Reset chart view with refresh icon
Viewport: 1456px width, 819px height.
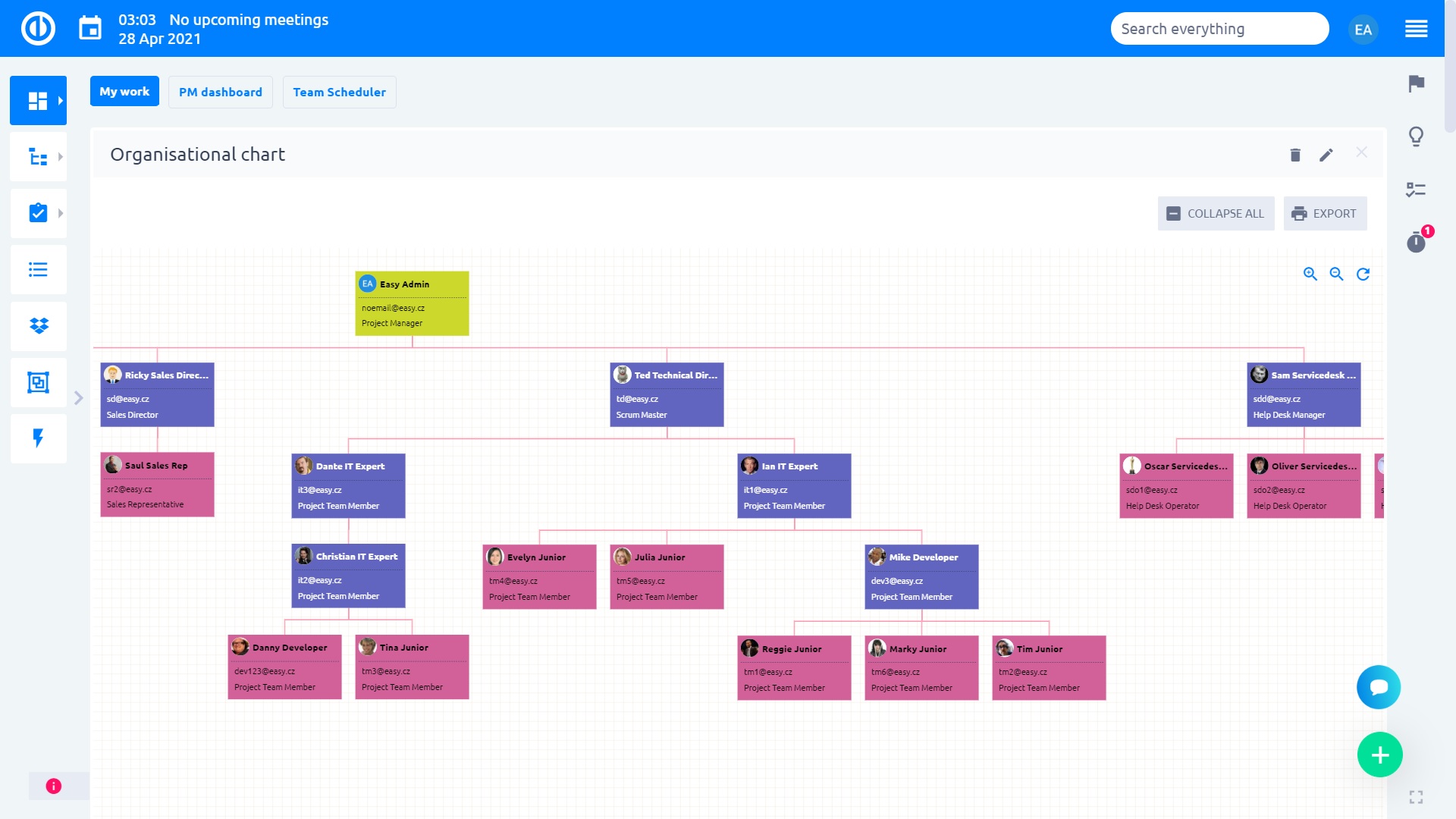1363,274
